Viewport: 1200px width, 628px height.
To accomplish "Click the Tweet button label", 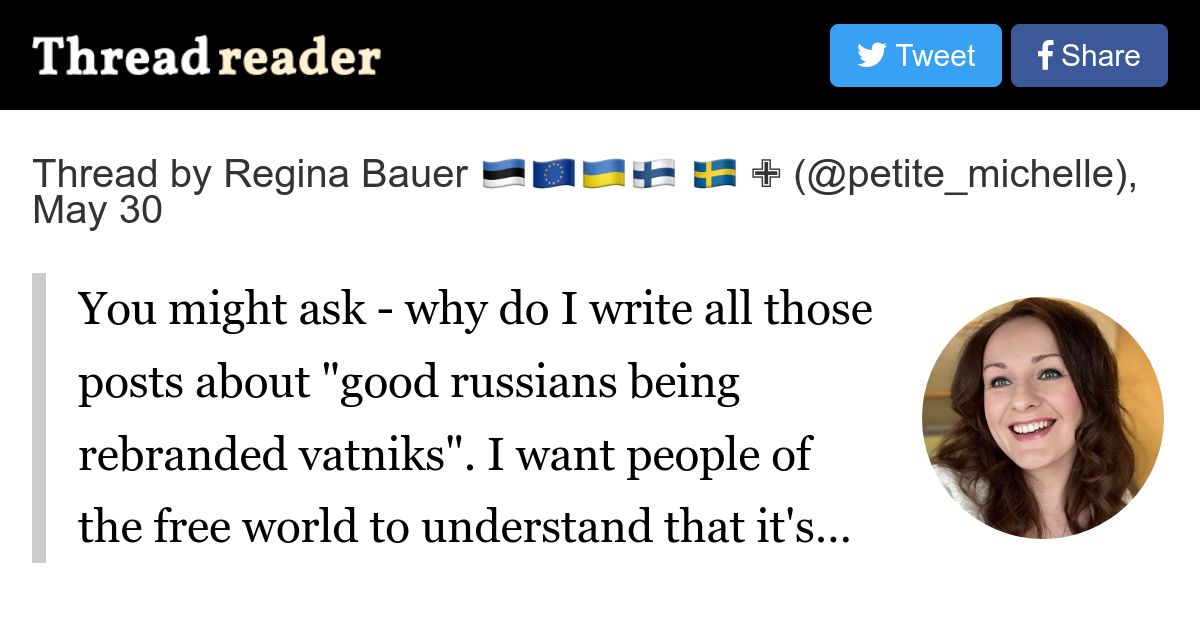I will pyautogui.click(x=935, y=56).
